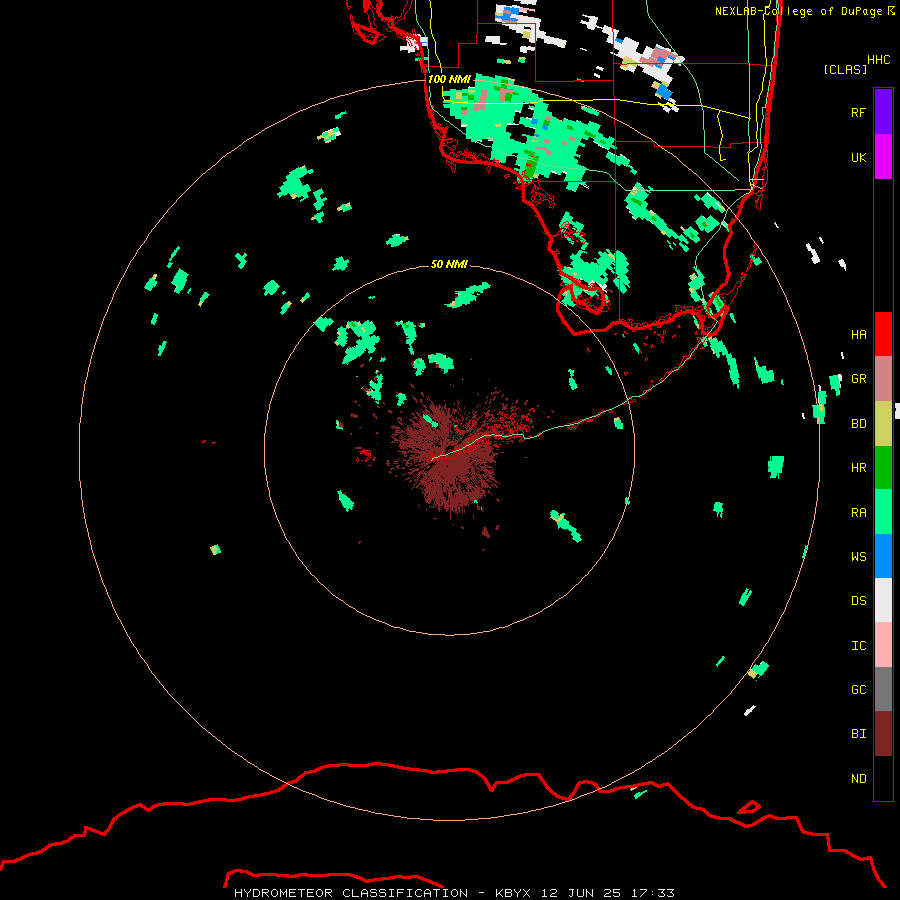Click the 'HHC' product code text
900x900 pixels.
click(x=879, y=60)
